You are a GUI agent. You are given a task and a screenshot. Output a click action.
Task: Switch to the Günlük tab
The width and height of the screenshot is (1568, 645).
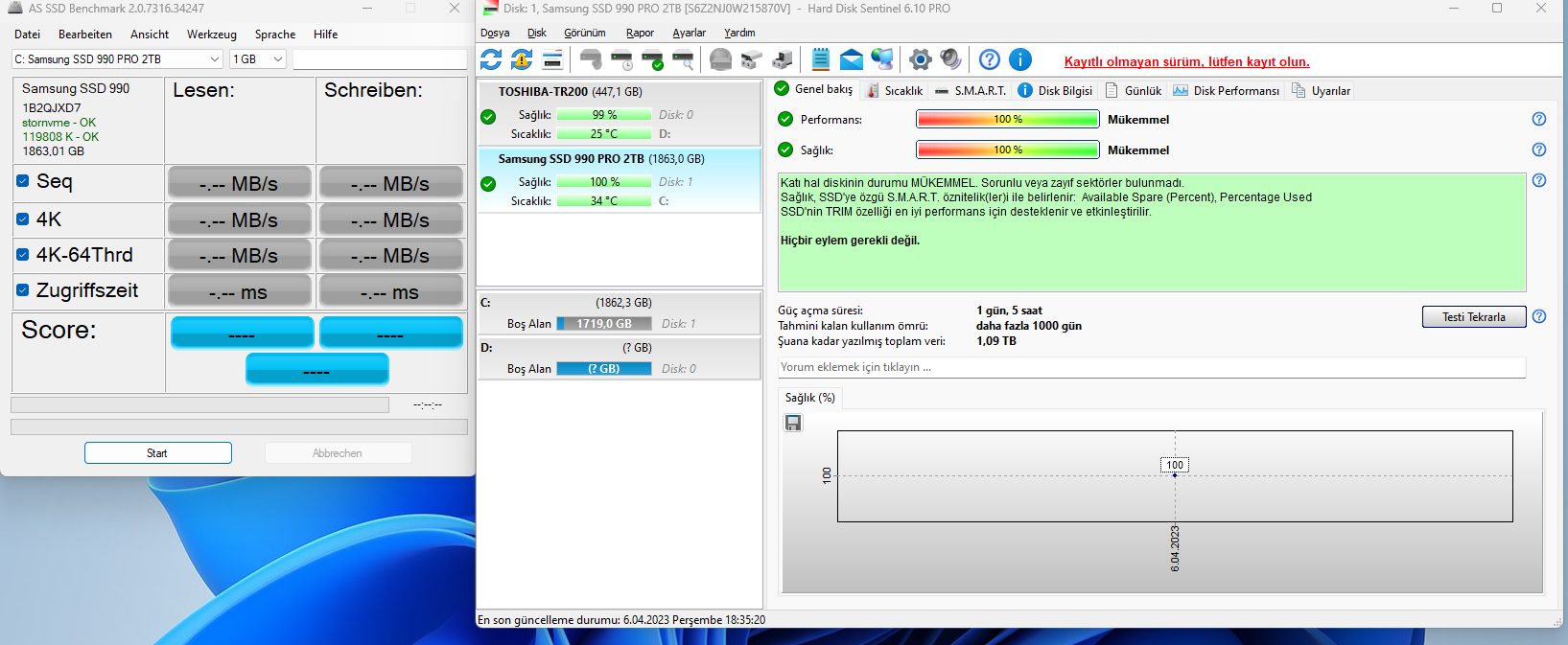[x=1133, y=90]
